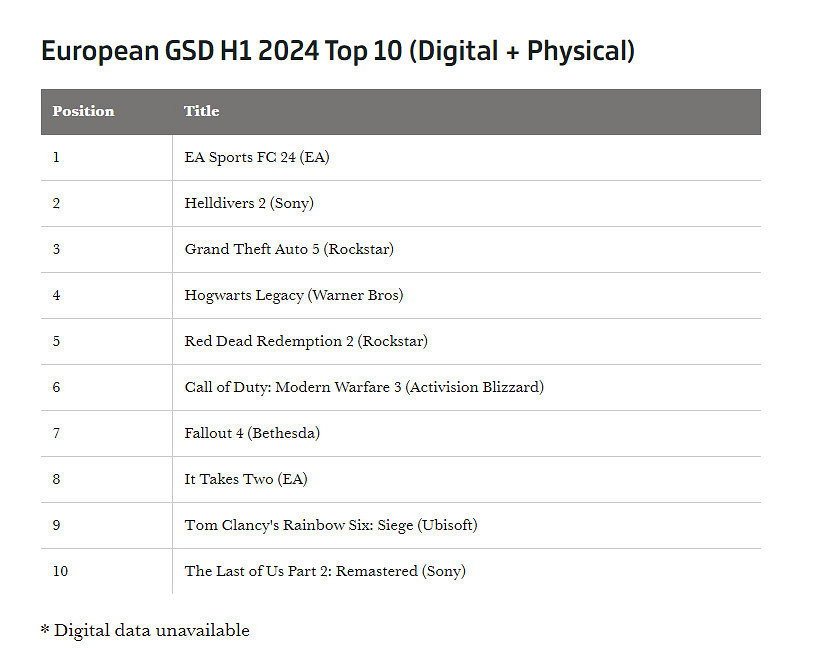The height and width of the screenshot is (668, 822).
Task: Click Call of Duty: Modern Warfare 3
Action: [364, 388]
